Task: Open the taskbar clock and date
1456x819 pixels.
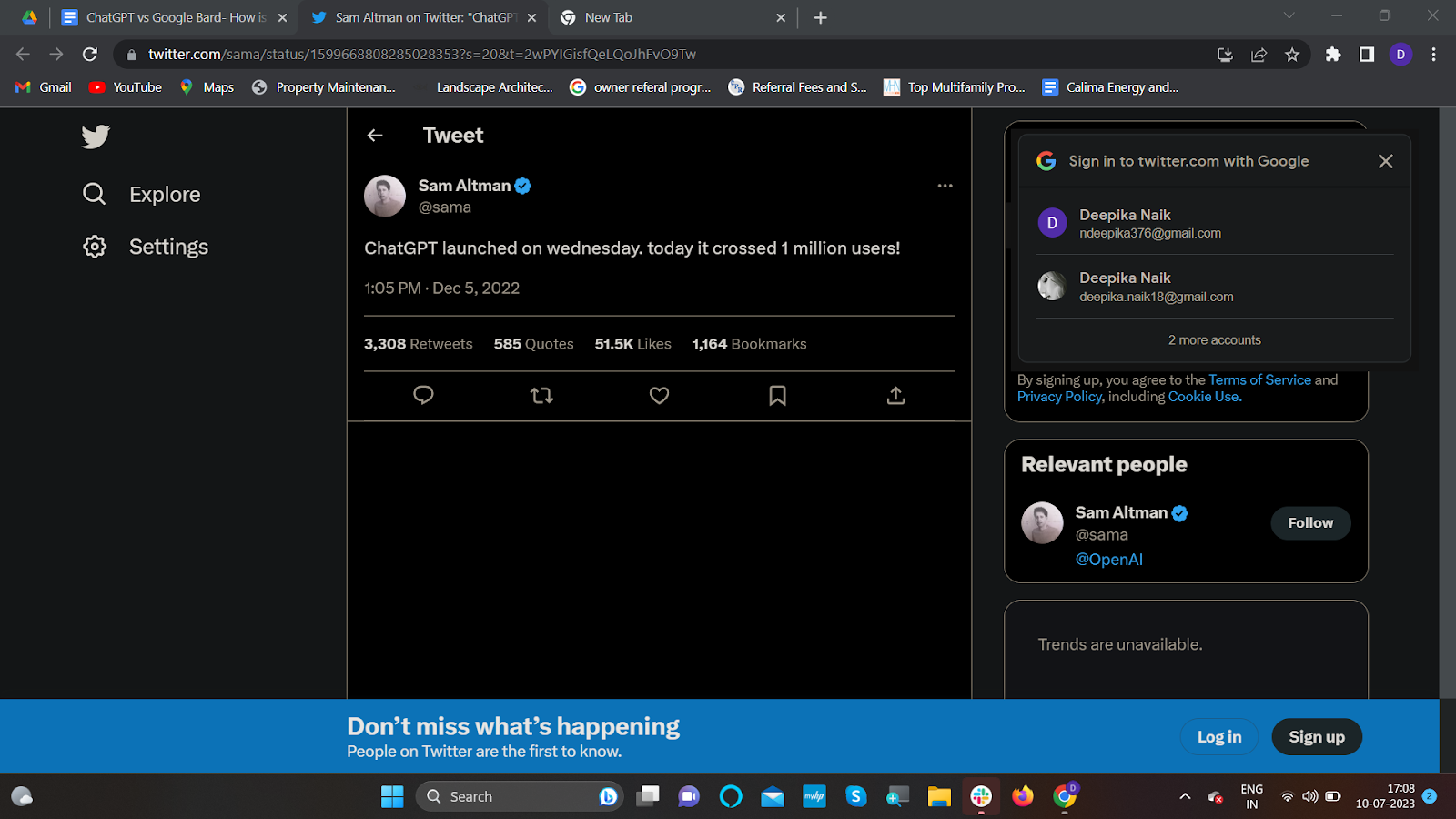Action: (x=1385, y=796)
